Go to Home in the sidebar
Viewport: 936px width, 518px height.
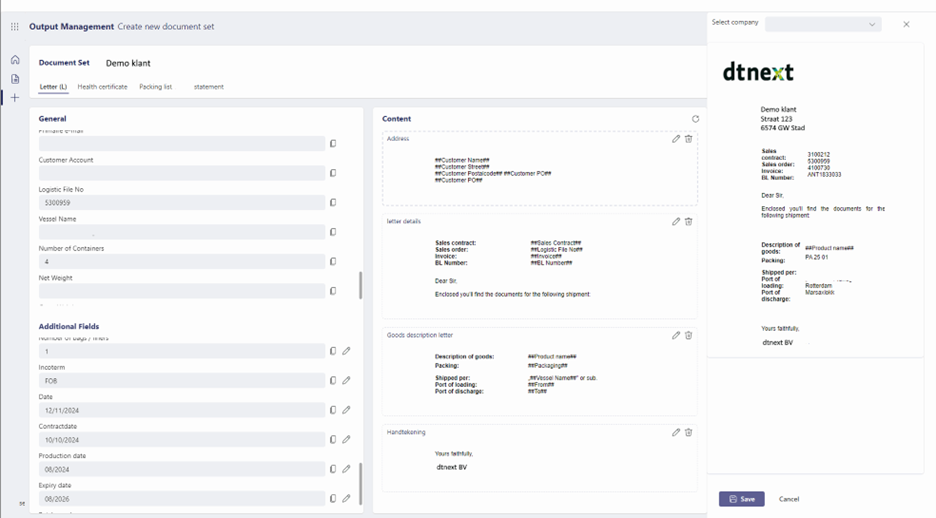click(x=15, y=60)
